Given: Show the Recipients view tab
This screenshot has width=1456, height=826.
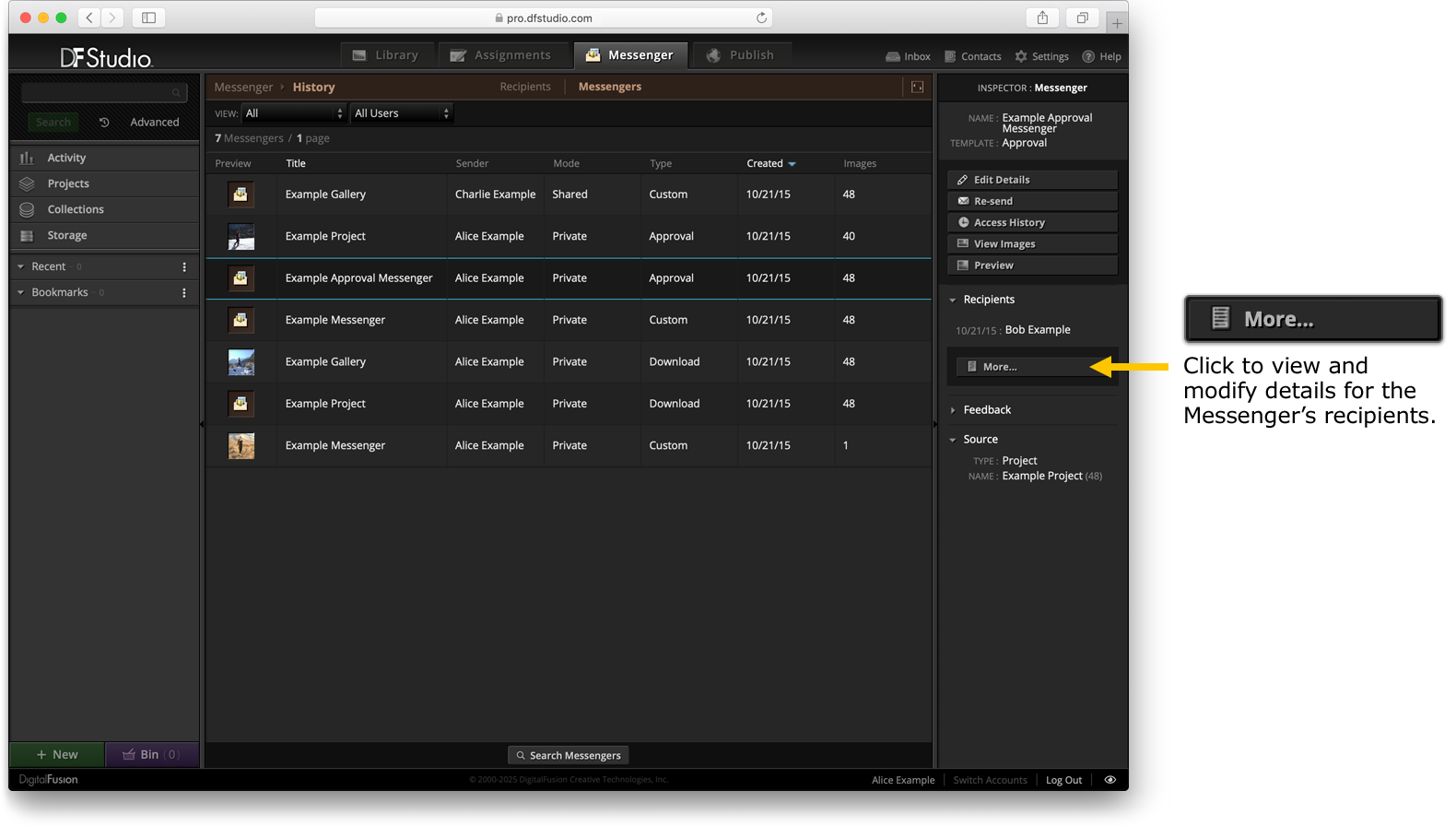Looking at the screenshot, I should click(525, 87).
